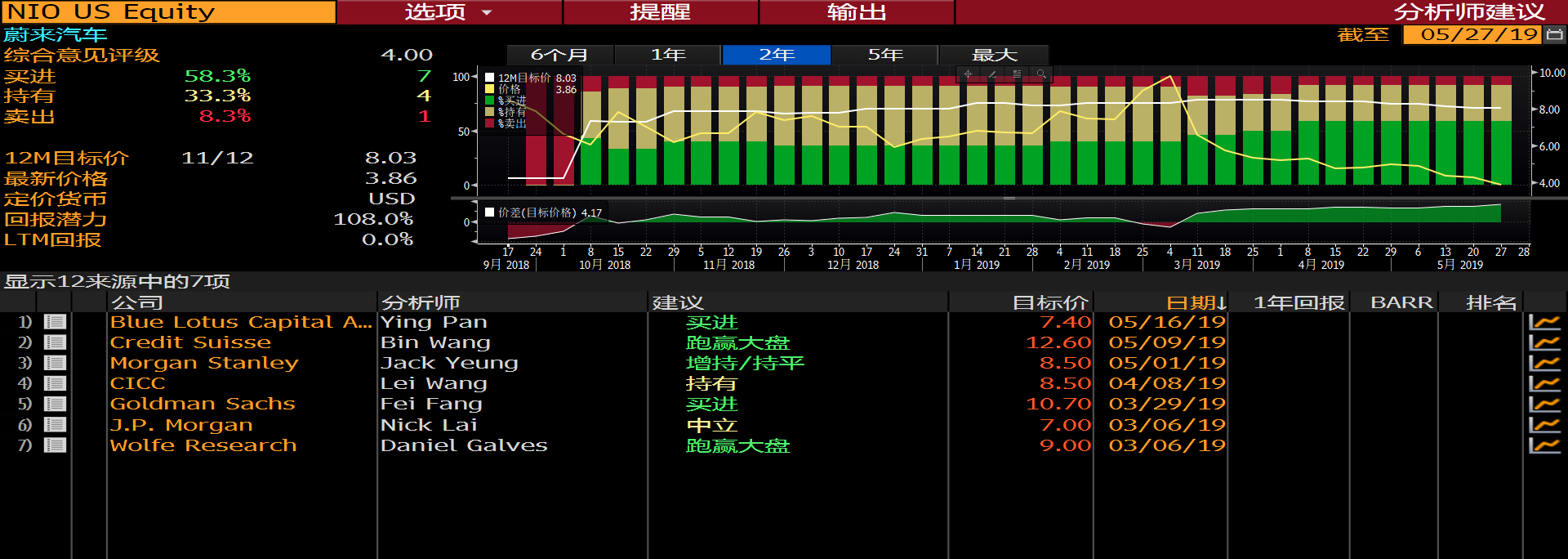Click the 提醒 menu button
1568x559 pixels.
click(661, 12)
